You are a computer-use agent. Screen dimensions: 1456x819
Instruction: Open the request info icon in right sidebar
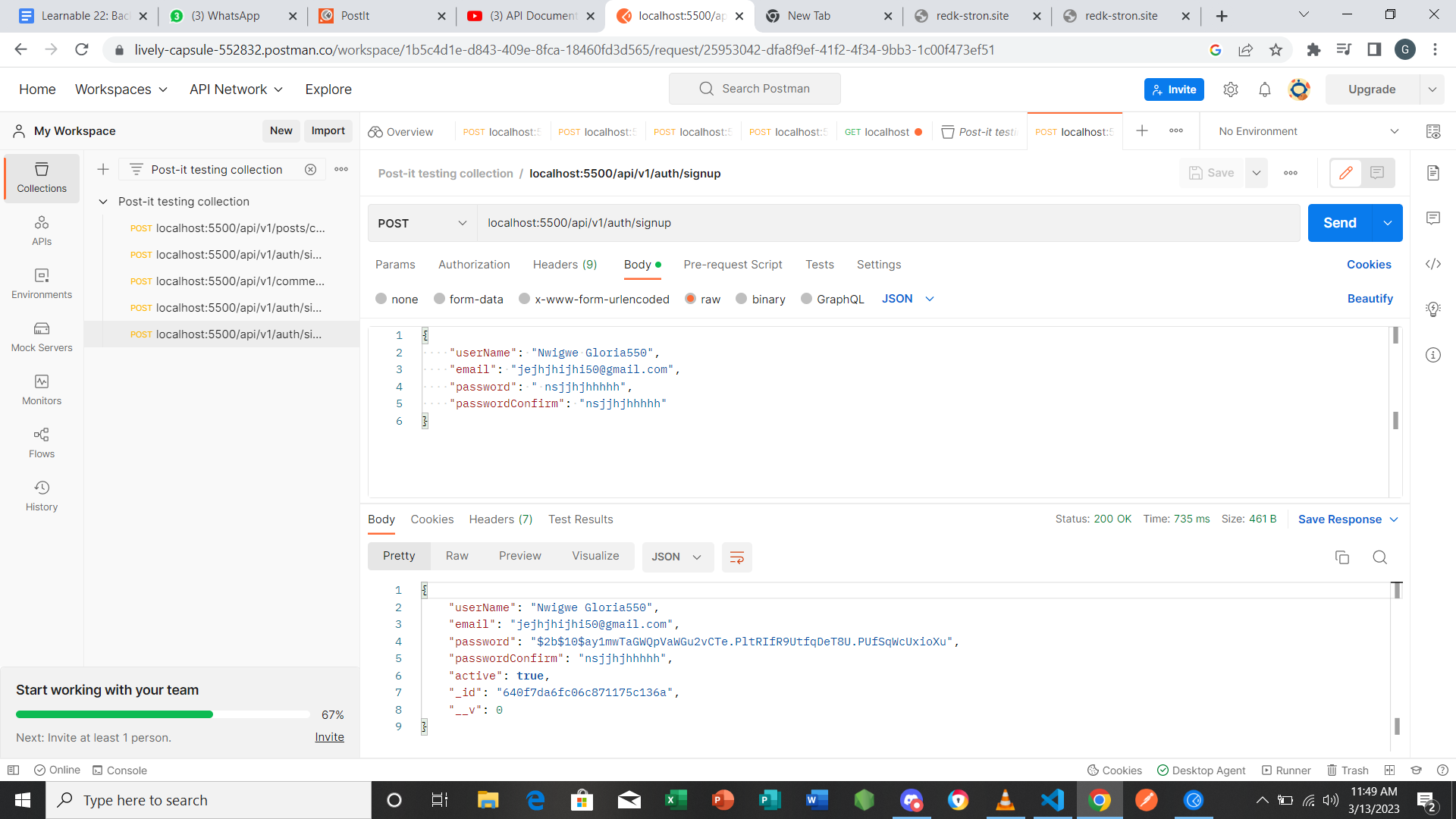(x=1433, y=355)
